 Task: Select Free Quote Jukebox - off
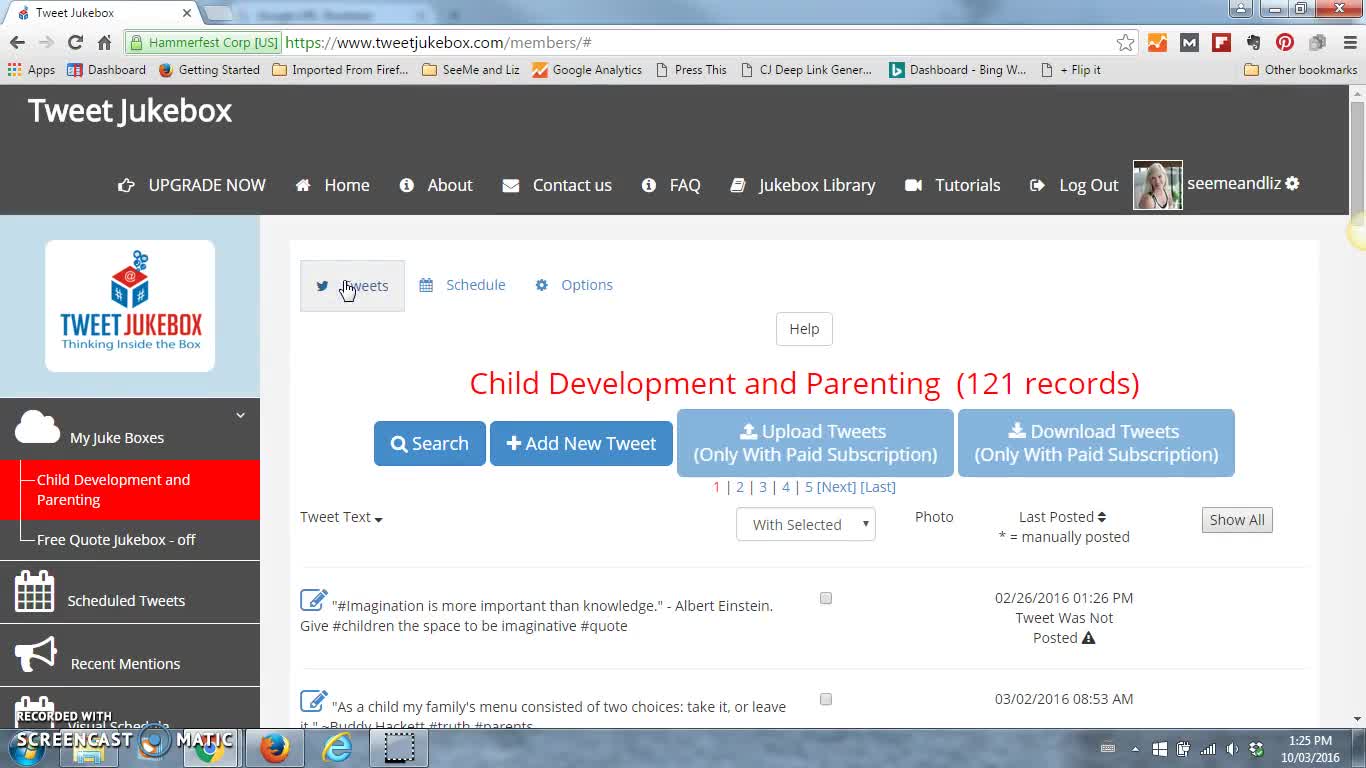116,540
